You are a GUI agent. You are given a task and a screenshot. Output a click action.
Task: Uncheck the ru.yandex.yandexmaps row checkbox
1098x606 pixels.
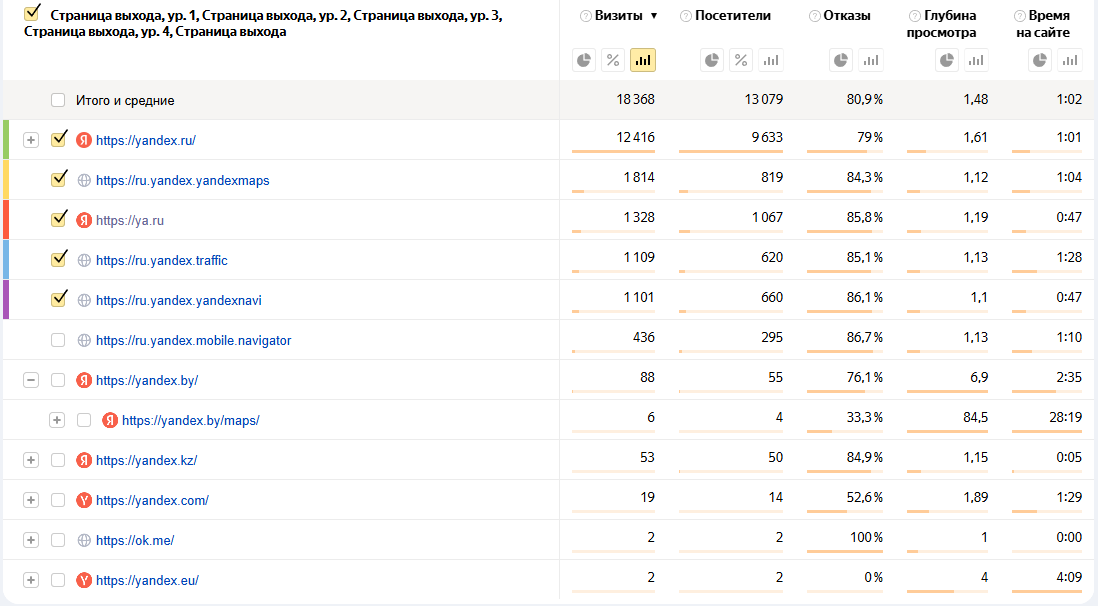[59, 179]
